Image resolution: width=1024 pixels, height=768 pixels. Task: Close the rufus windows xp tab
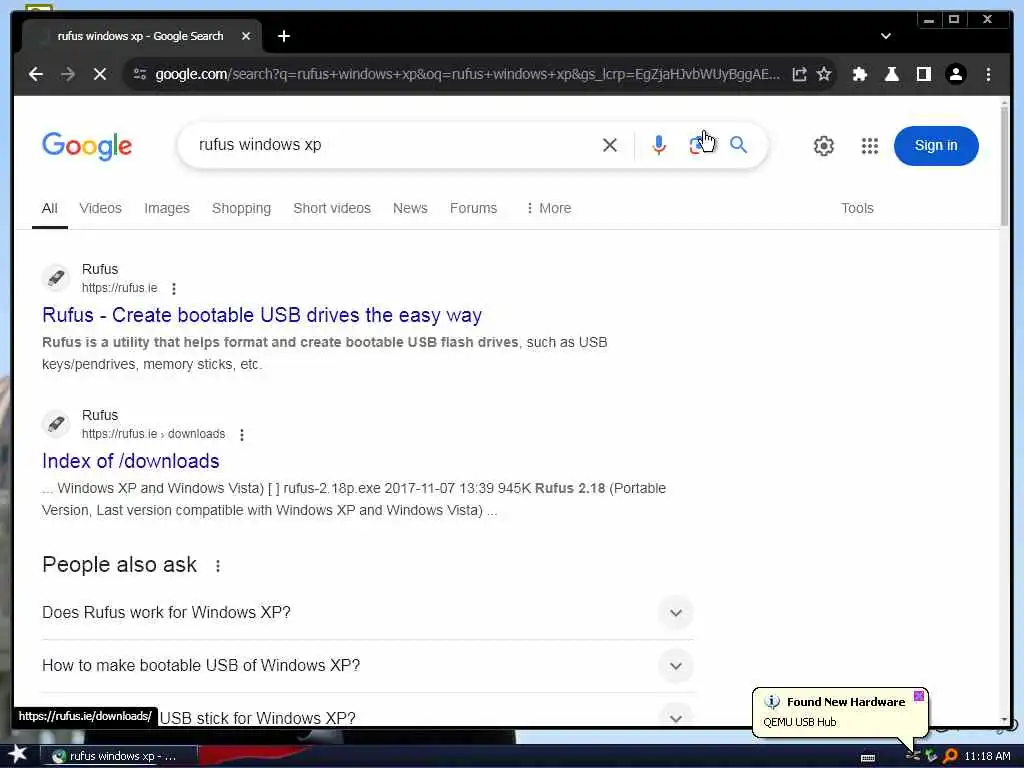point(246,37)
